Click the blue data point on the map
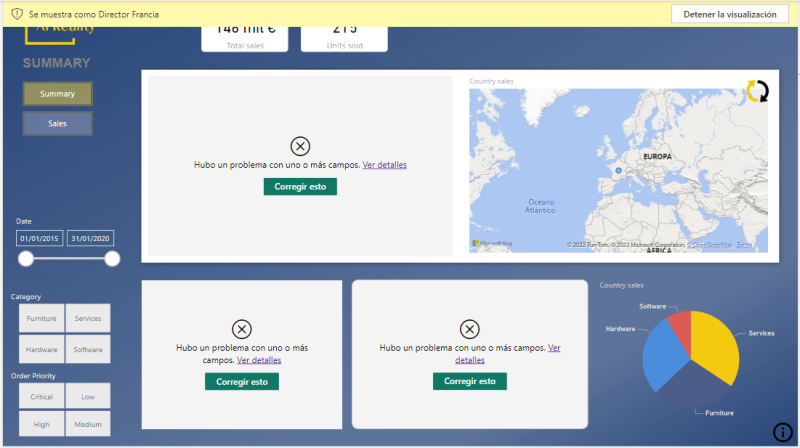The width and height of the screenshot is (800, 448). [x=618, y=171]
